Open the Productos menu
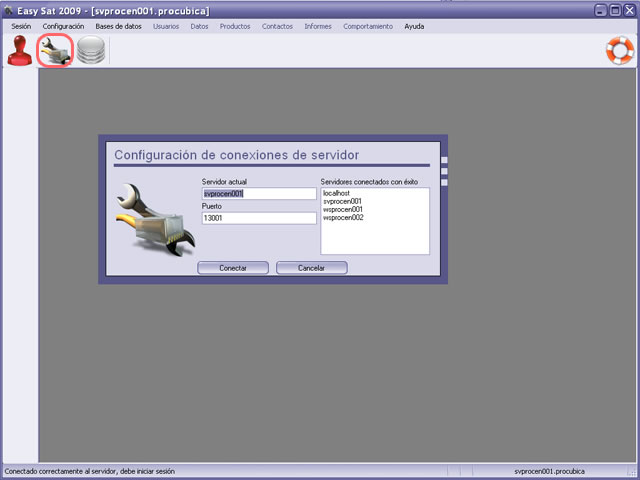This screenshot has height=480, width=640. pos(235,26)
